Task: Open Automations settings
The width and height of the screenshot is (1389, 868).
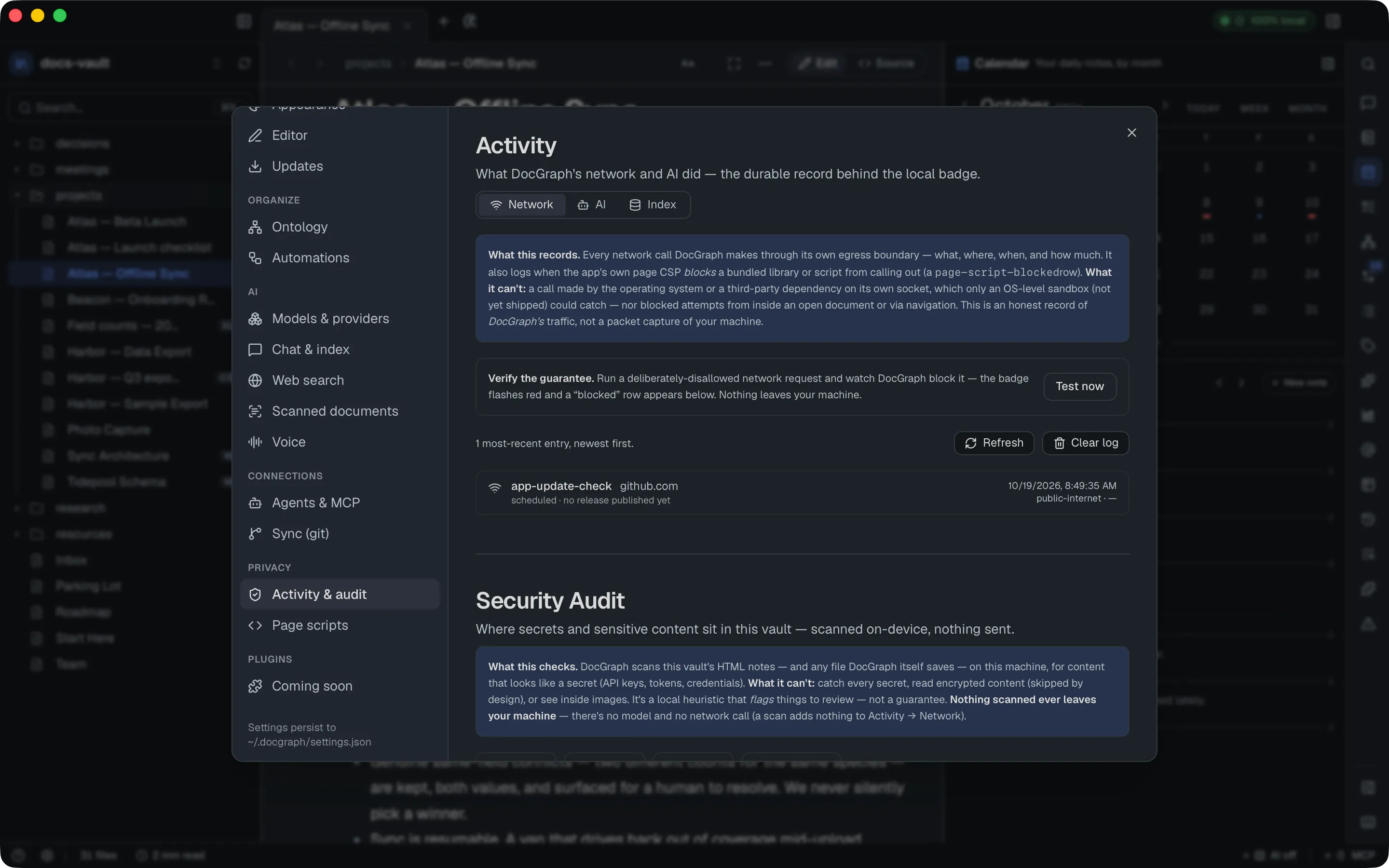Action: click(340, 258)
